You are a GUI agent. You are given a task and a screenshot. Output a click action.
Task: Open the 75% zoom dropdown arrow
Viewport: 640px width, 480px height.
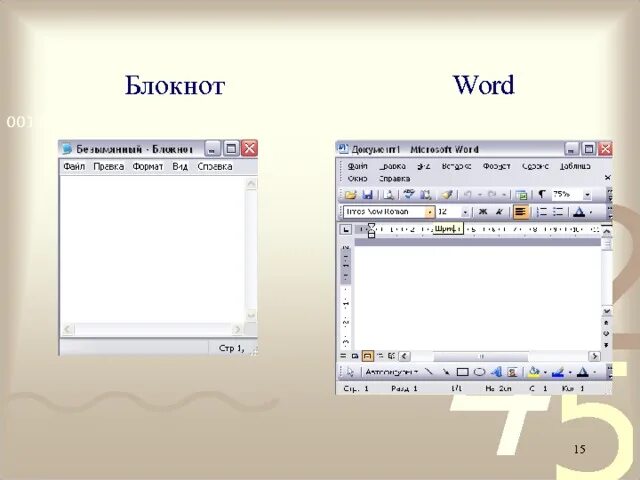click(x=587, y=195)
